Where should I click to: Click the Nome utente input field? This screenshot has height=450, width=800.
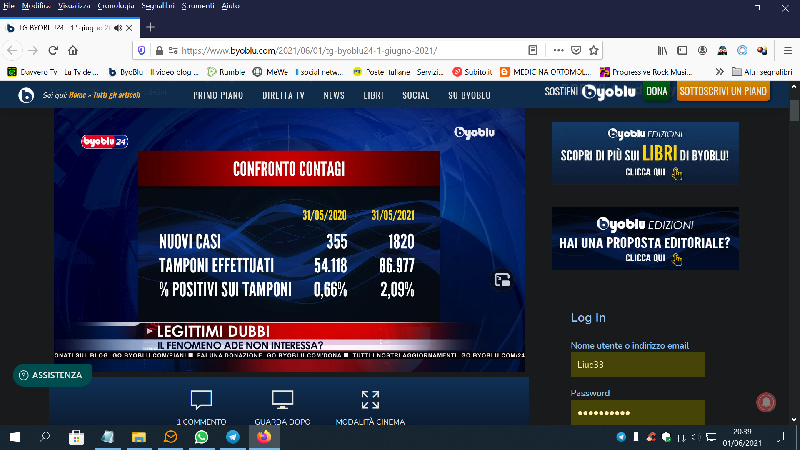point(637,364)
